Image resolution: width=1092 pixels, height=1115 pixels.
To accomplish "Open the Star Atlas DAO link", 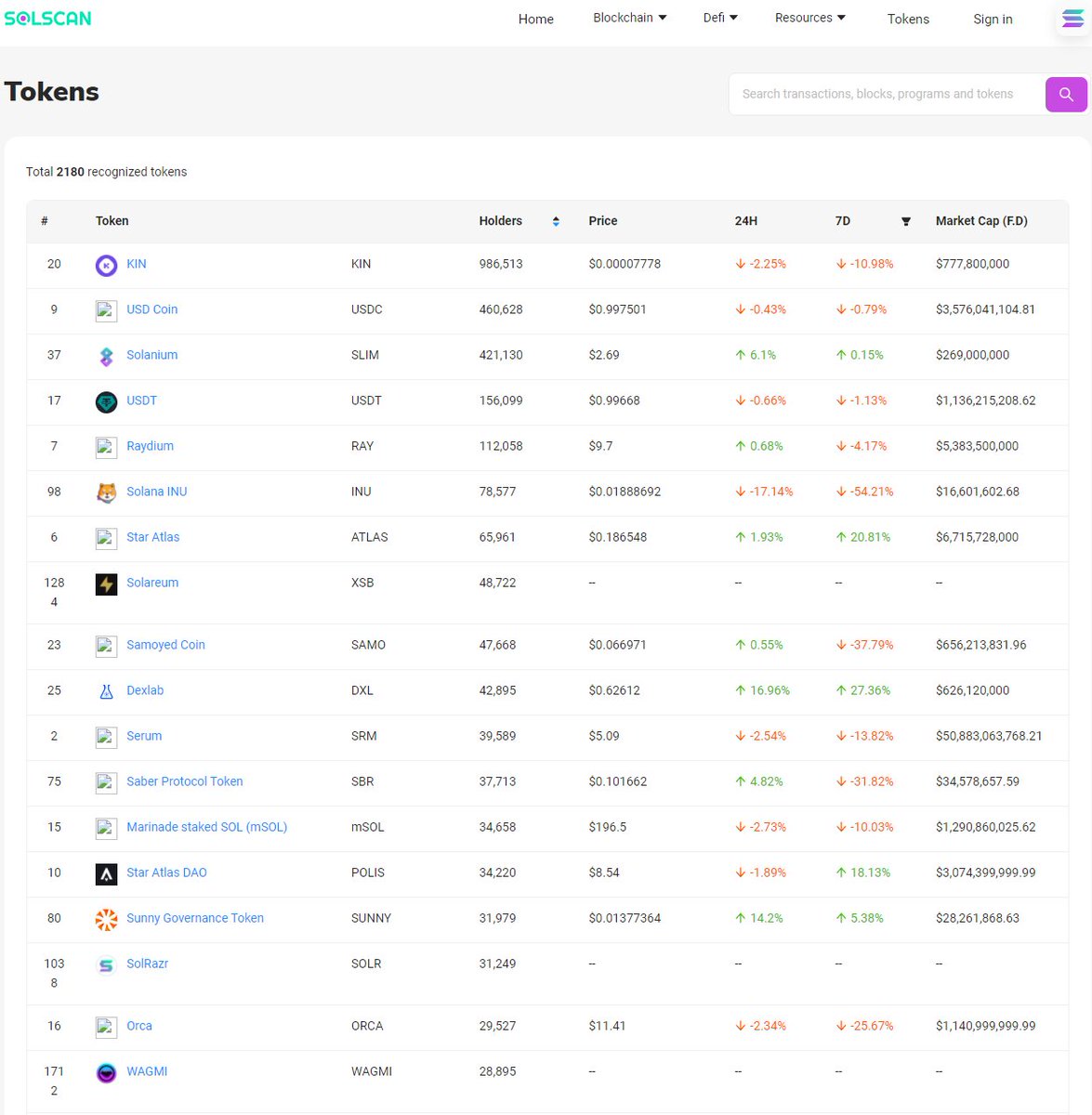I will (x=166, y=872).
